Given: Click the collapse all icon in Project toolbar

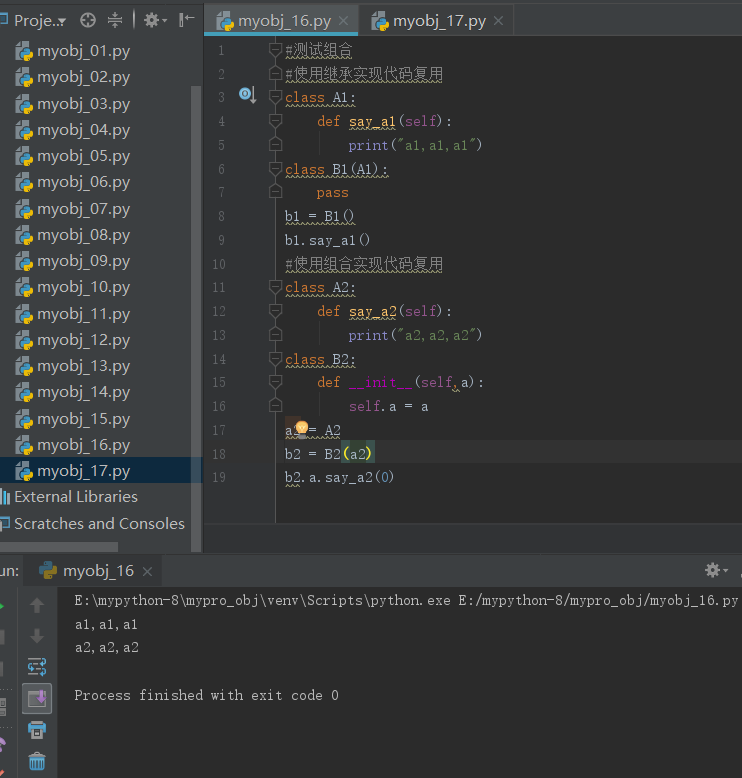Looking at the screenshot, I should coord(115,20).
